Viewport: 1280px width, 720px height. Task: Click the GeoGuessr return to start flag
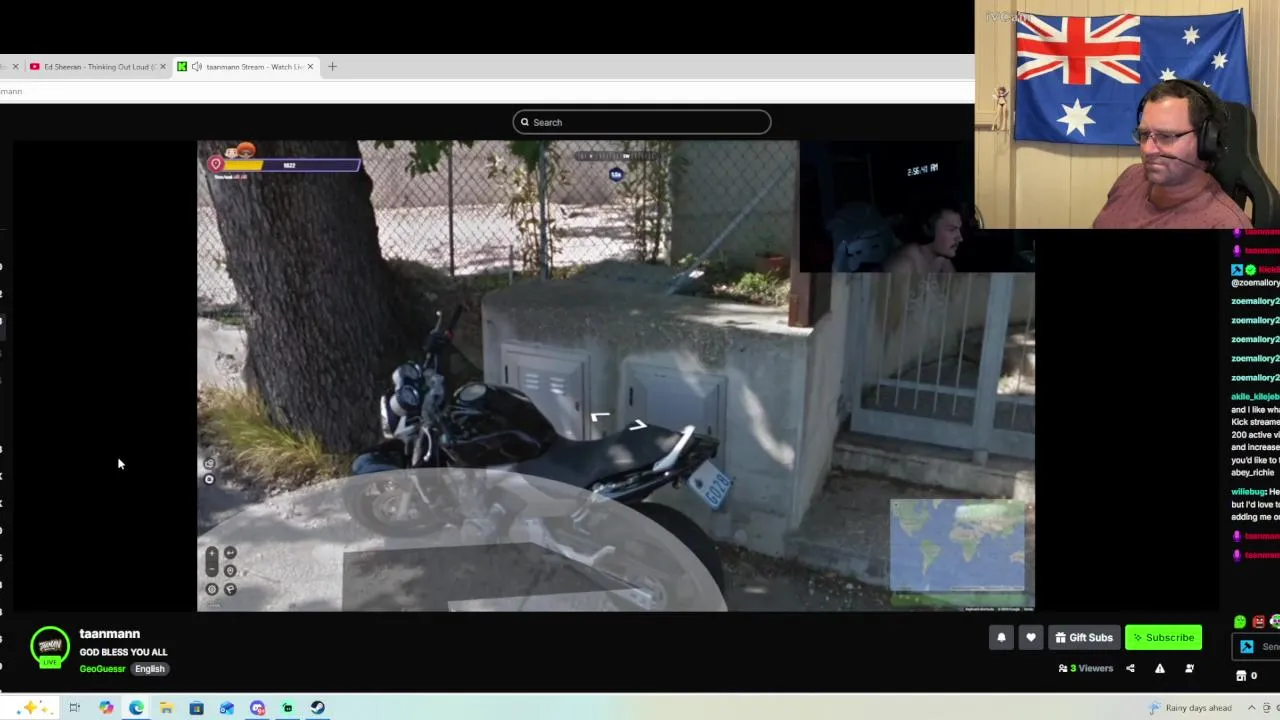[230, 589]
